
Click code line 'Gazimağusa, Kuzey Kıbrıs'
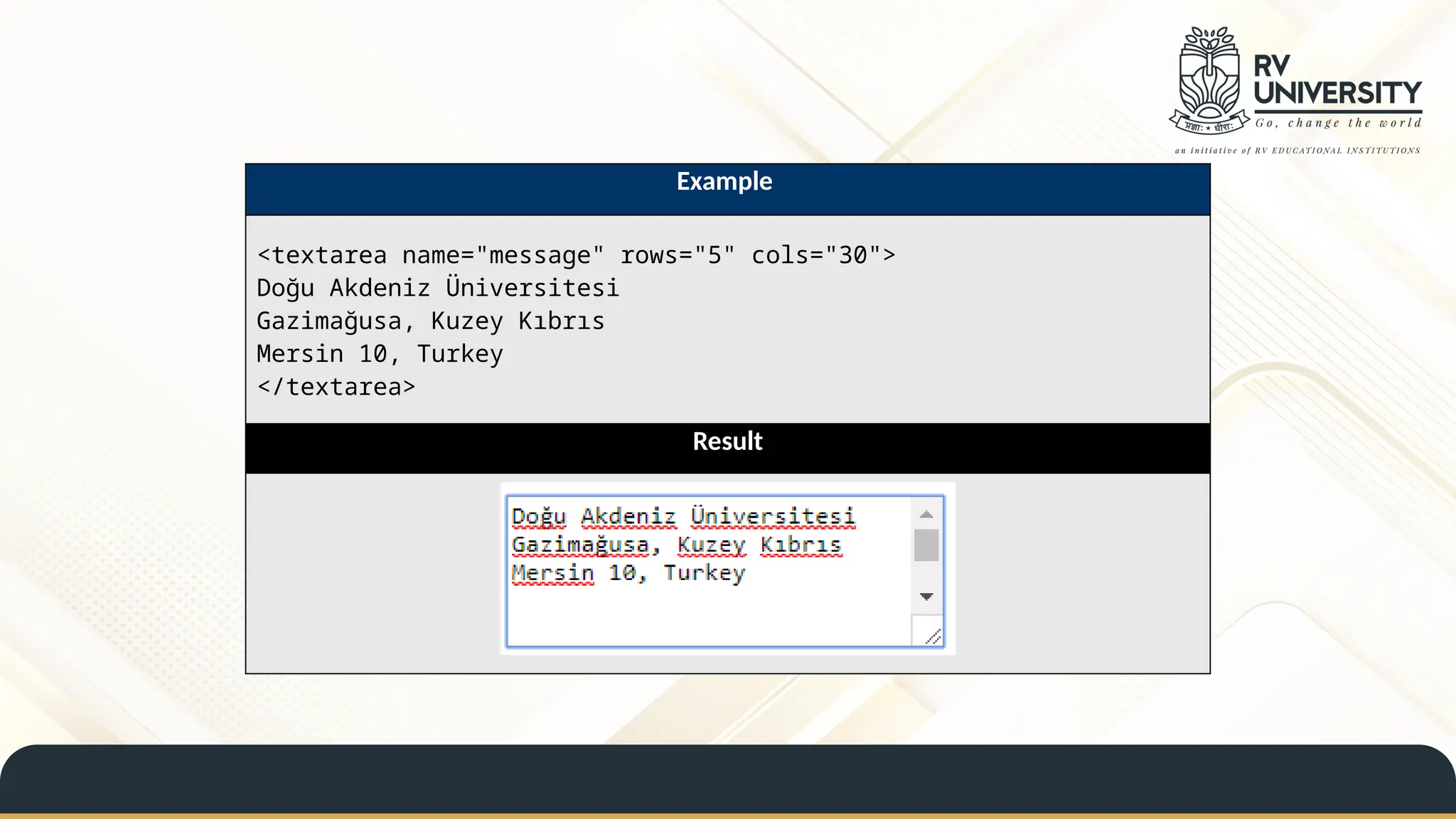pyautogui.click(x=430, y=321)
